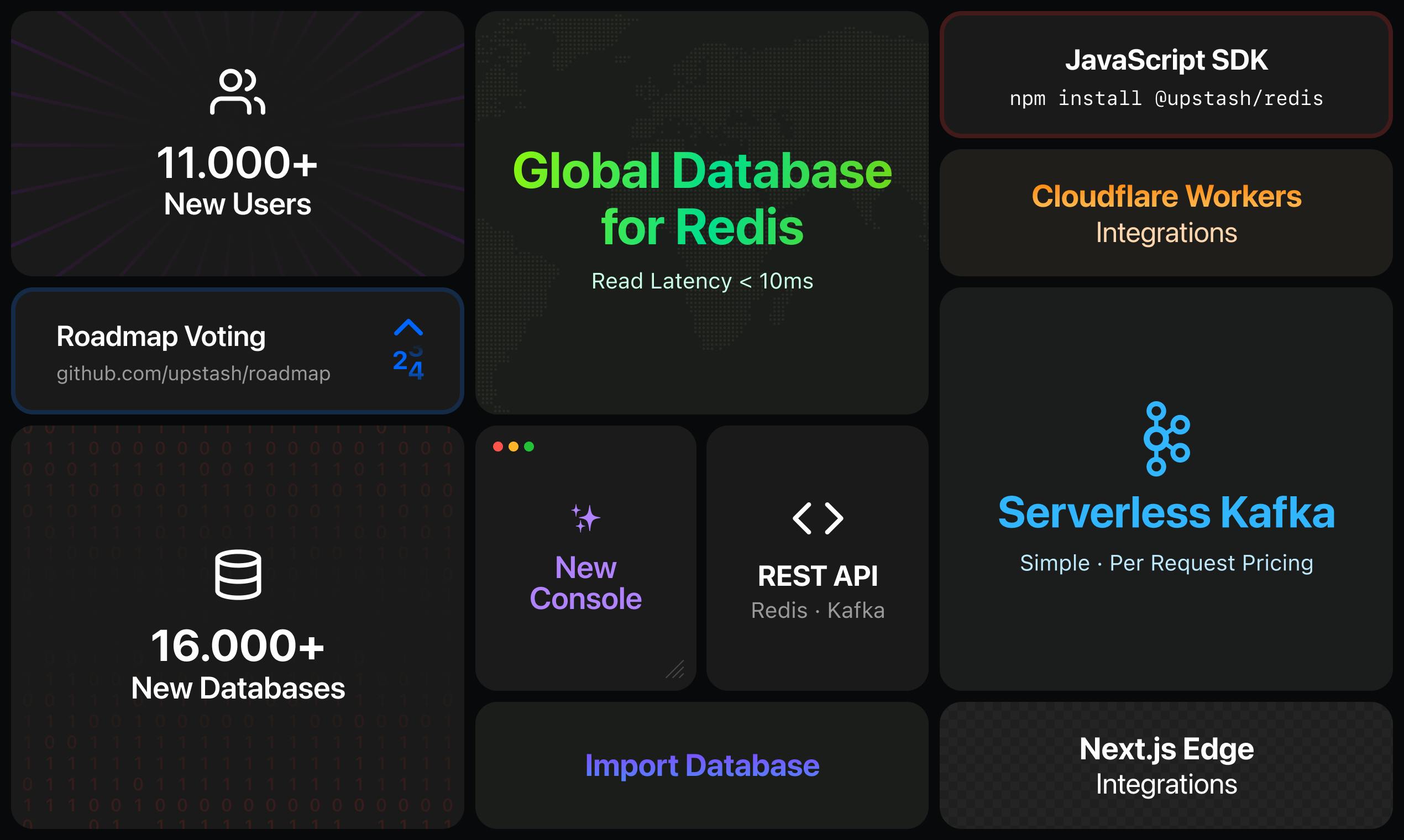The height and width of the screenshot is (840, 1404).
Task: Click "Integrations" under Next.js Edge
Action: pyautogui.click(x=1166, y=785)
